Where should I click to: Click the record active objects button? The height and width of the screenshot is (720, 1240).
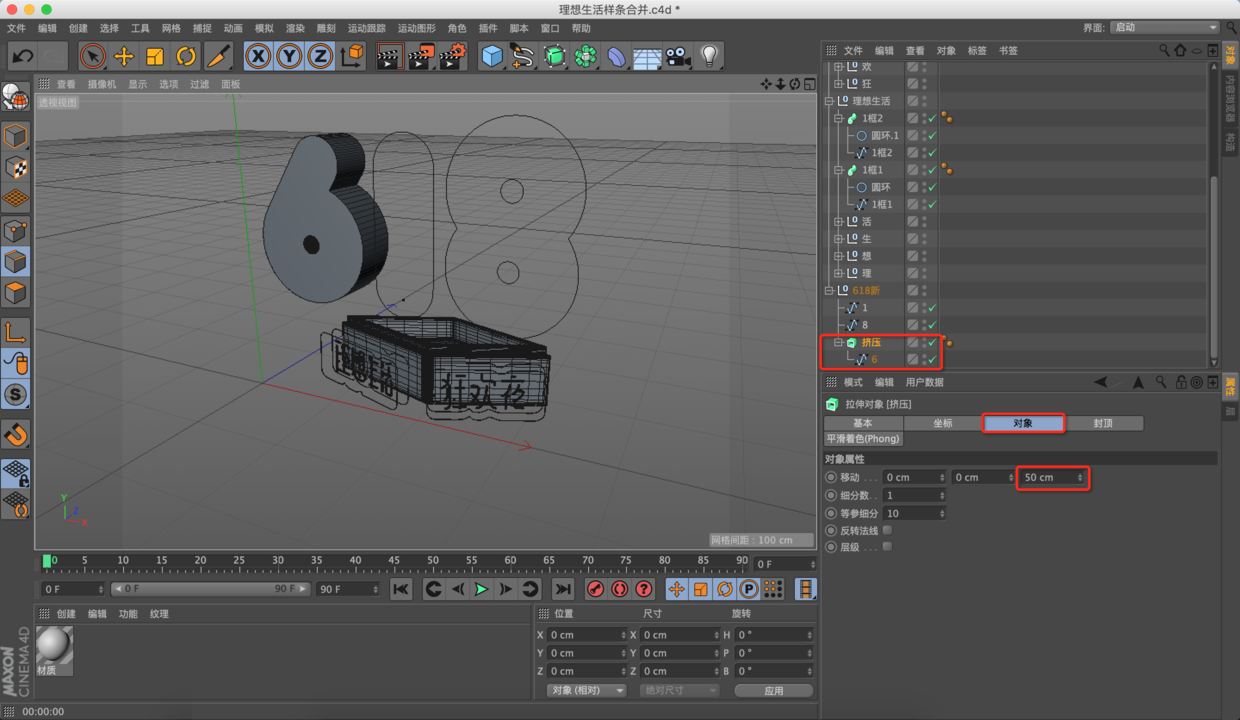point(596,589)
